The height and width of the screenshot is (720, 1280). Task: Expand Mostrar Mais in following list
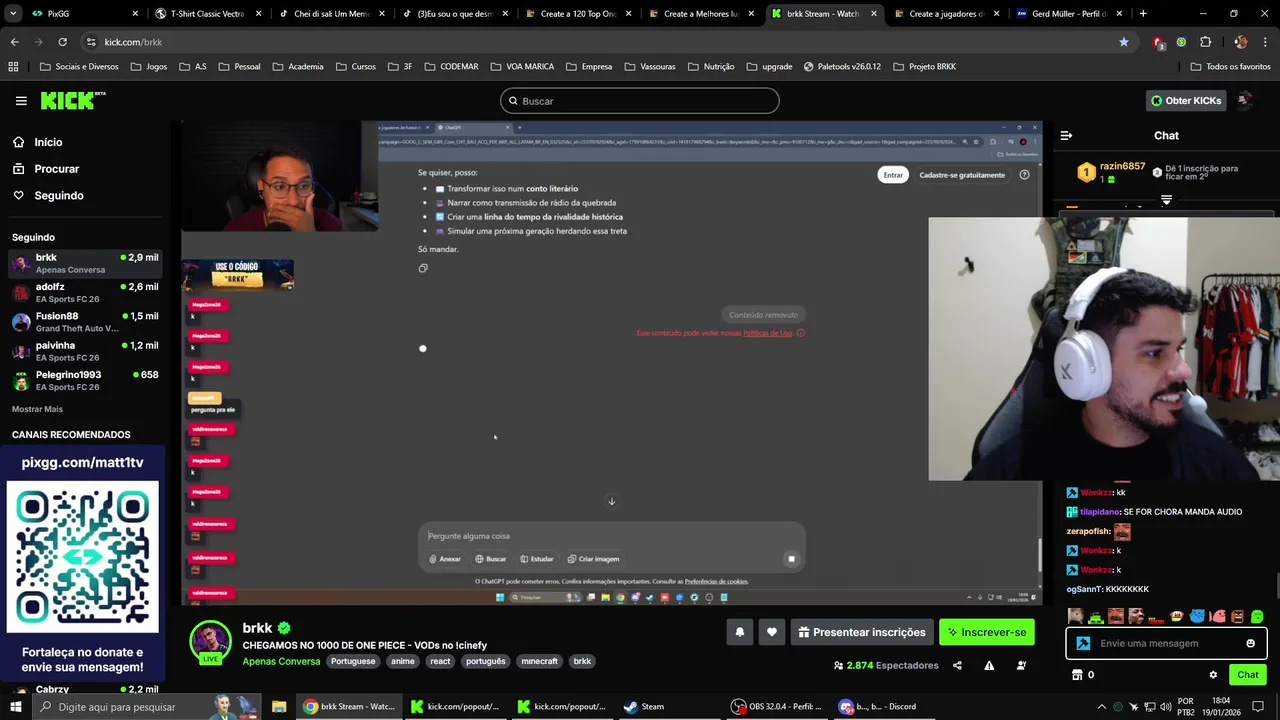37,409
